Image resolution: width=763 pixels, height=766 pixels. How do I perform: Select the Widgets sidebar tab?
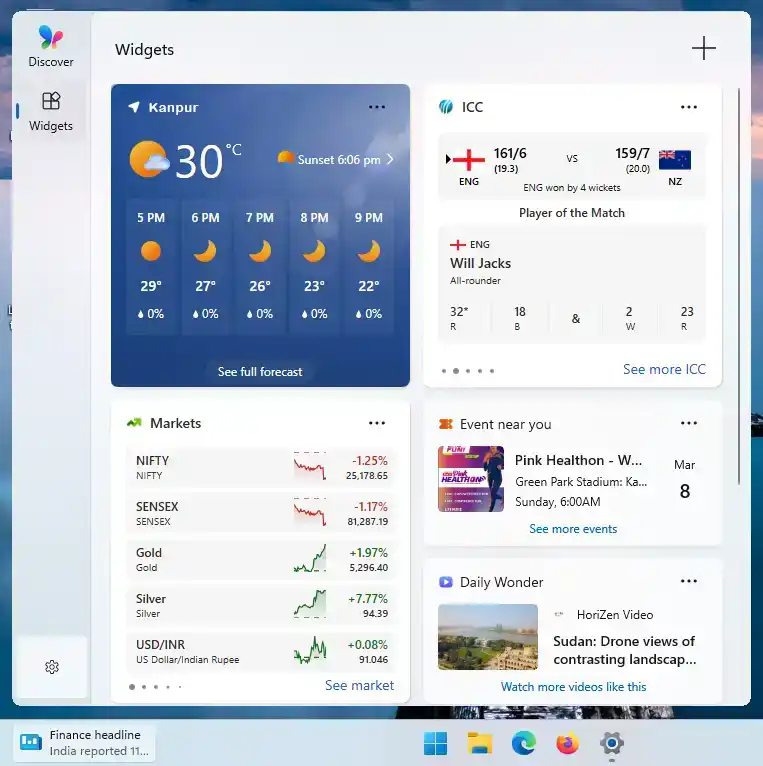click(51, 111)
